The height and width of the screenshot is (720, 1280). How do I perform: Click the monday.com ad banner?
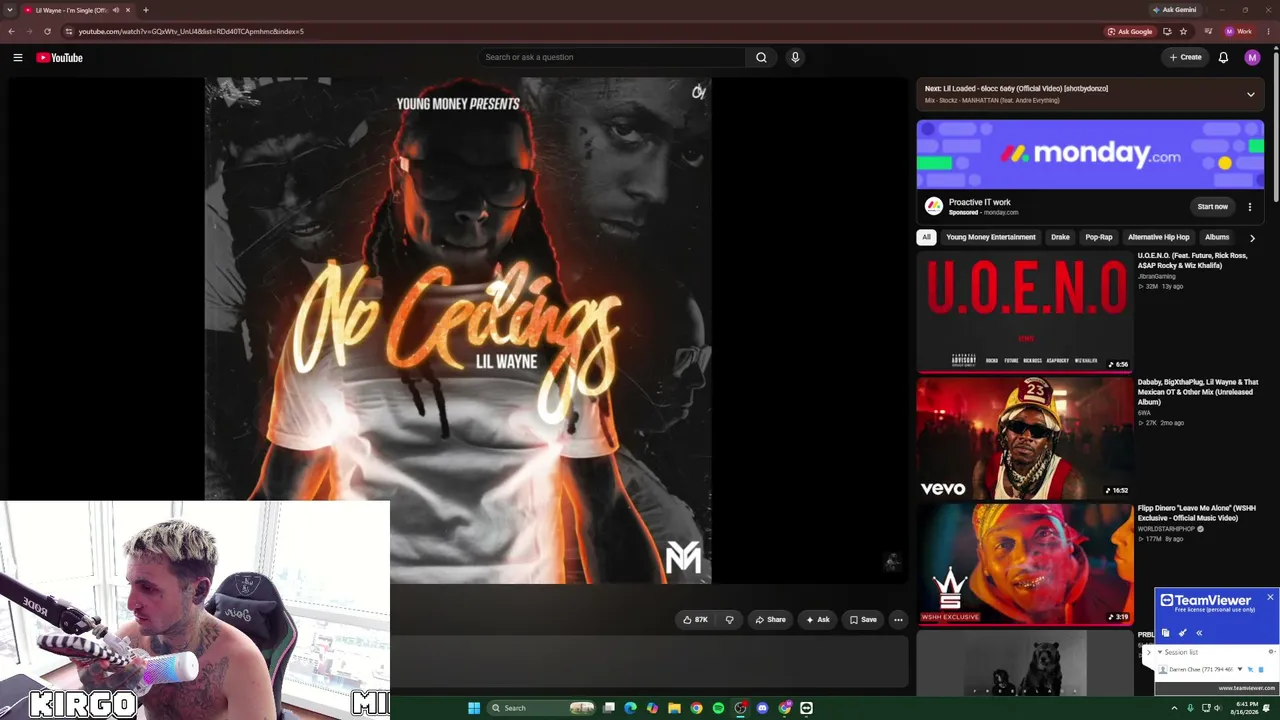pos(1090,155)
